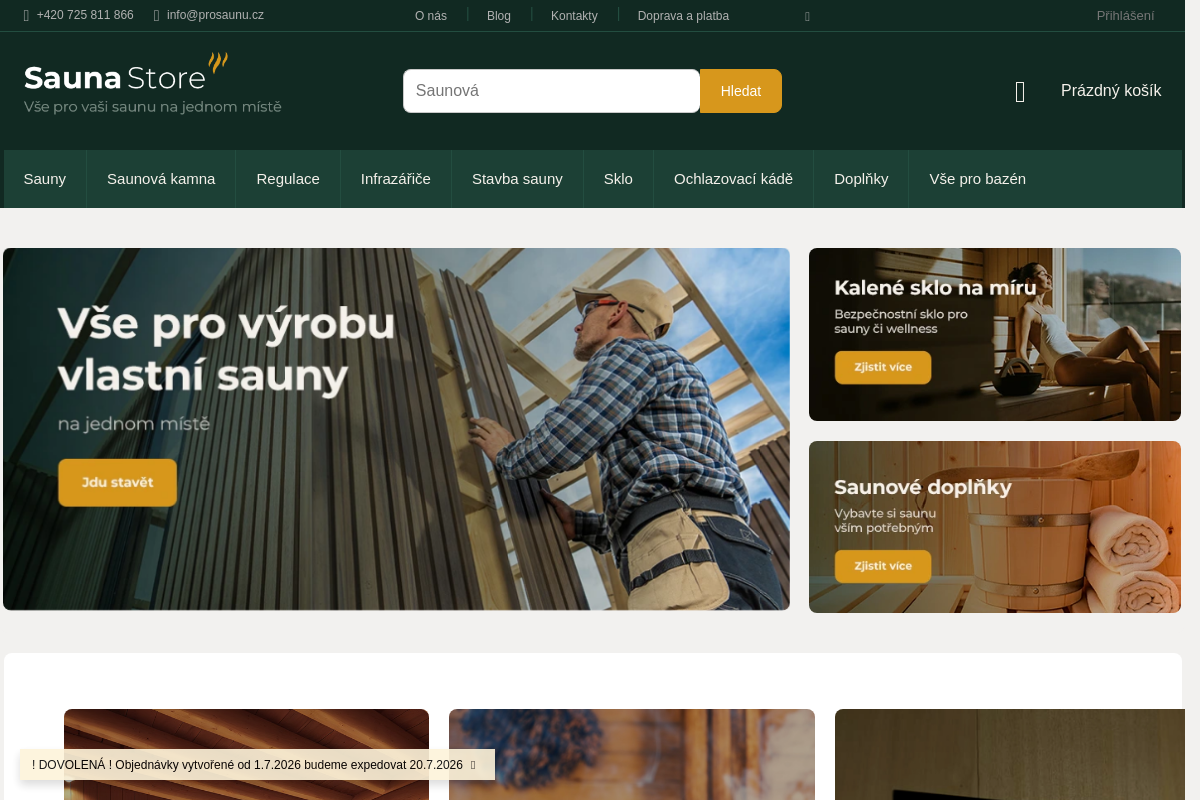This screenshot has width=1200, height=800.
Task: Click tagline Vše pro vaši saunu na jednom místě
Action: [x=153, y=106]
